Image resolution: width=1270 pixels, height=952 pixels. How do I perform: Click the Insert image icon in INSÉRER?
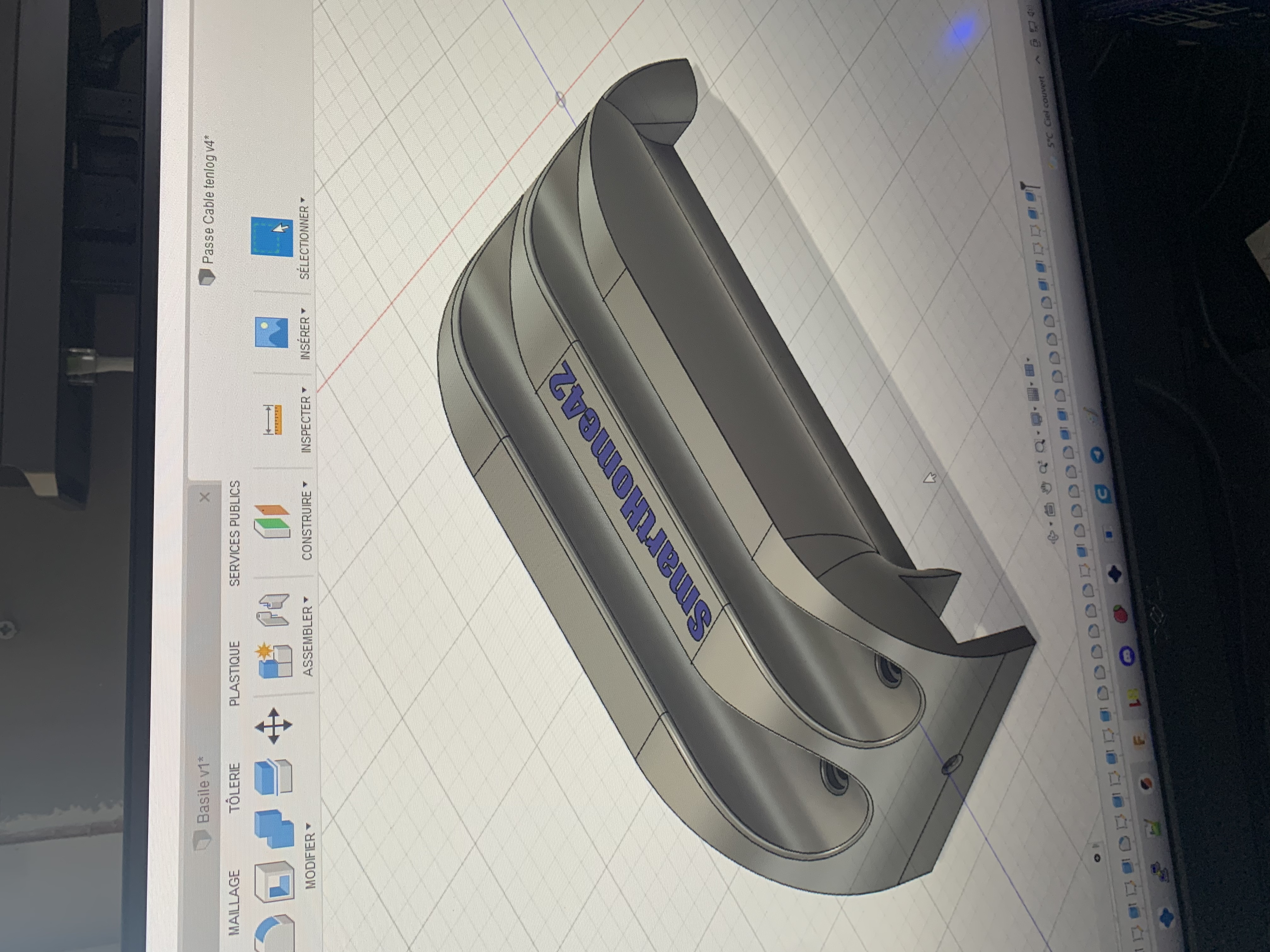click(271, 332)
